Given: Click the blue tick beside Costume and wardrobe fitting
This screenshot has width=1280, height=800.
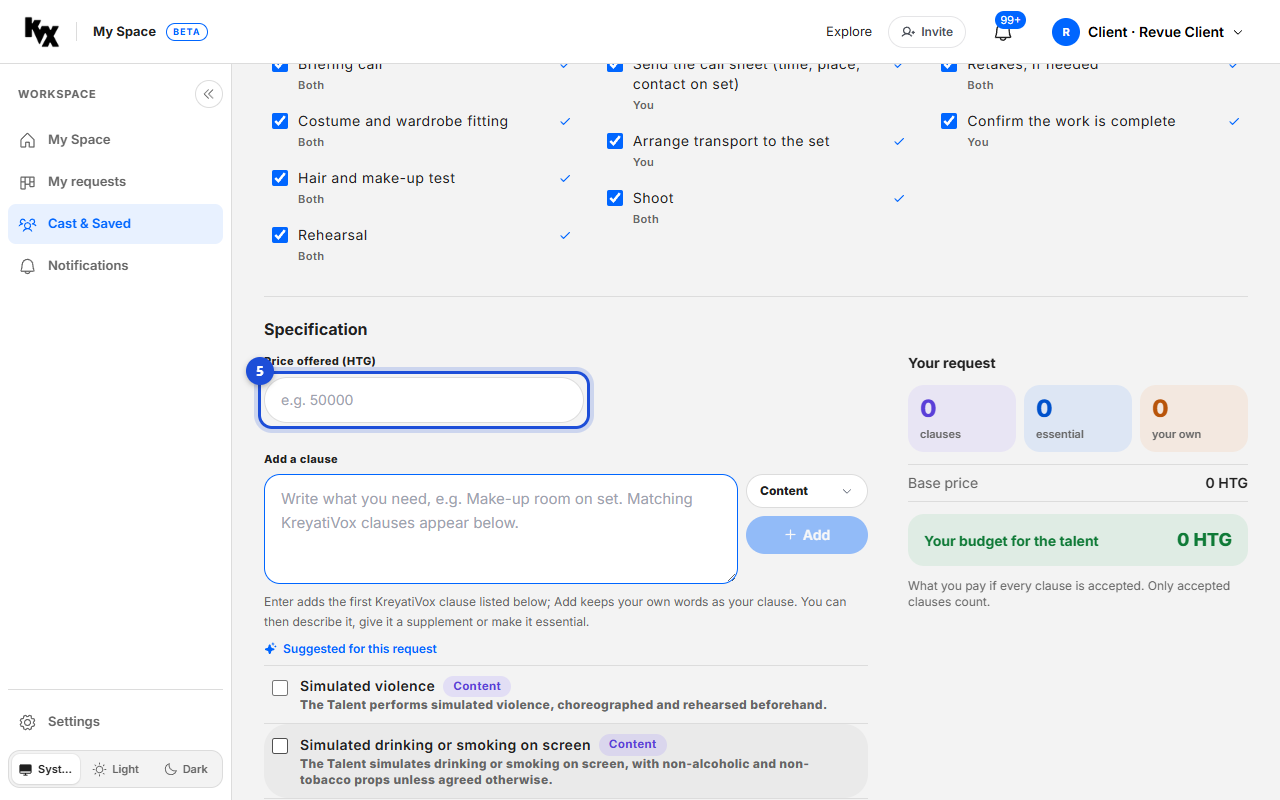Looking at the screenshot, I should (565, 122).
